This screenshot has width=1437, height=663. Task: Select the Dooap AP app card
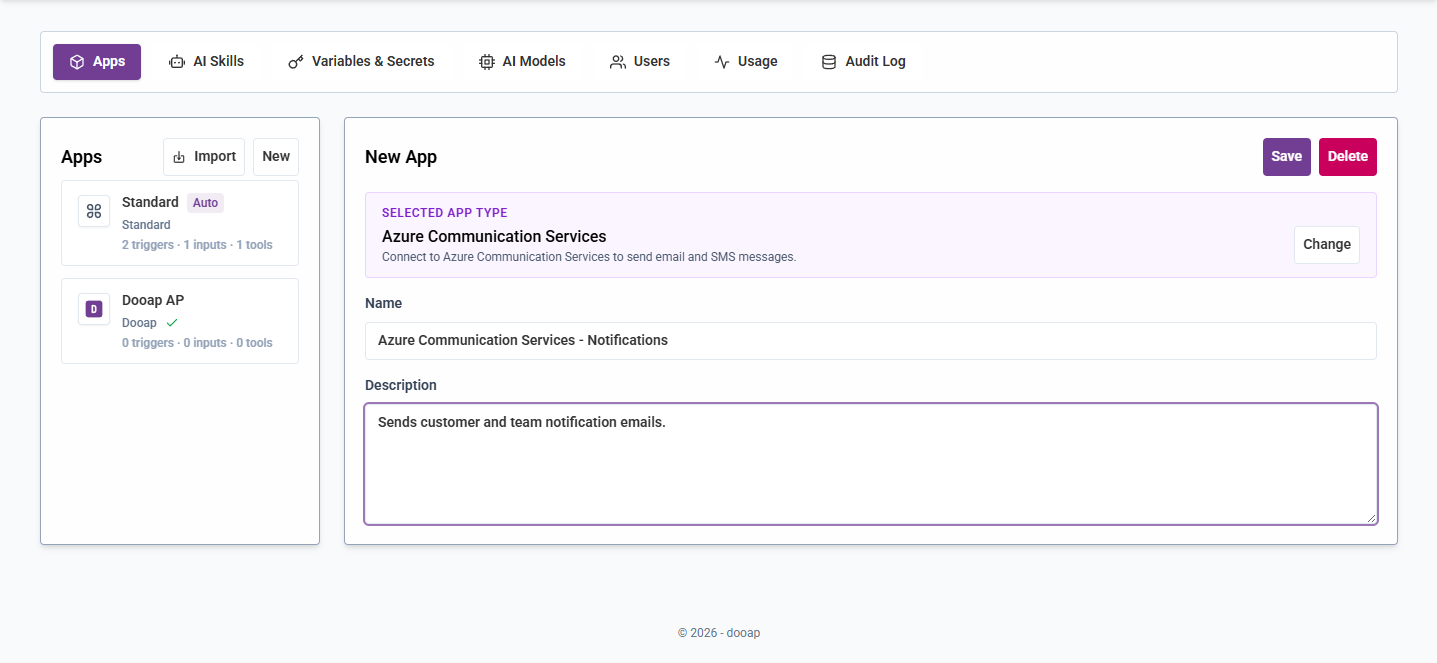click(x=180, y=321)
